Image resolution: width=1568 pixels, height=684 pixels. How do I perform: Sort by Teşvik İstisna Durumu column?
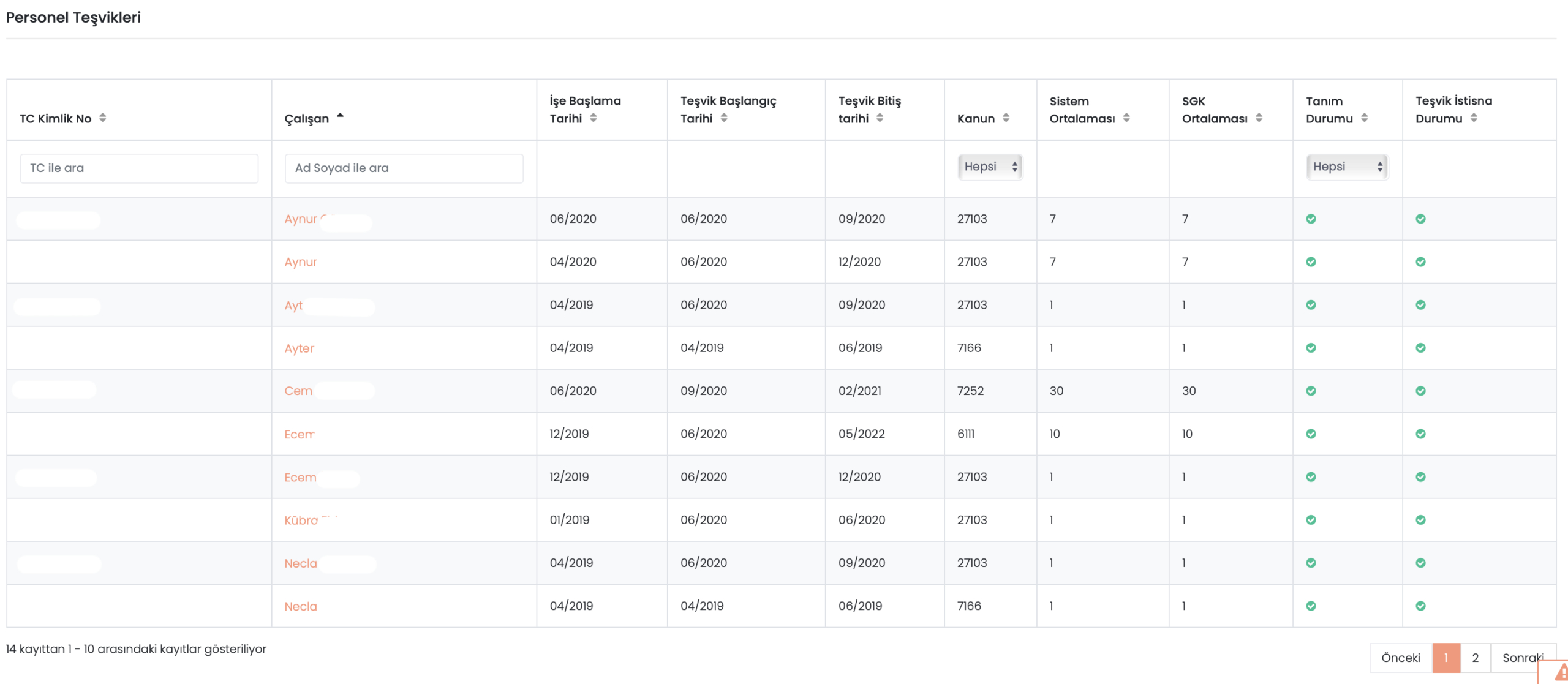pos(1474,118)
